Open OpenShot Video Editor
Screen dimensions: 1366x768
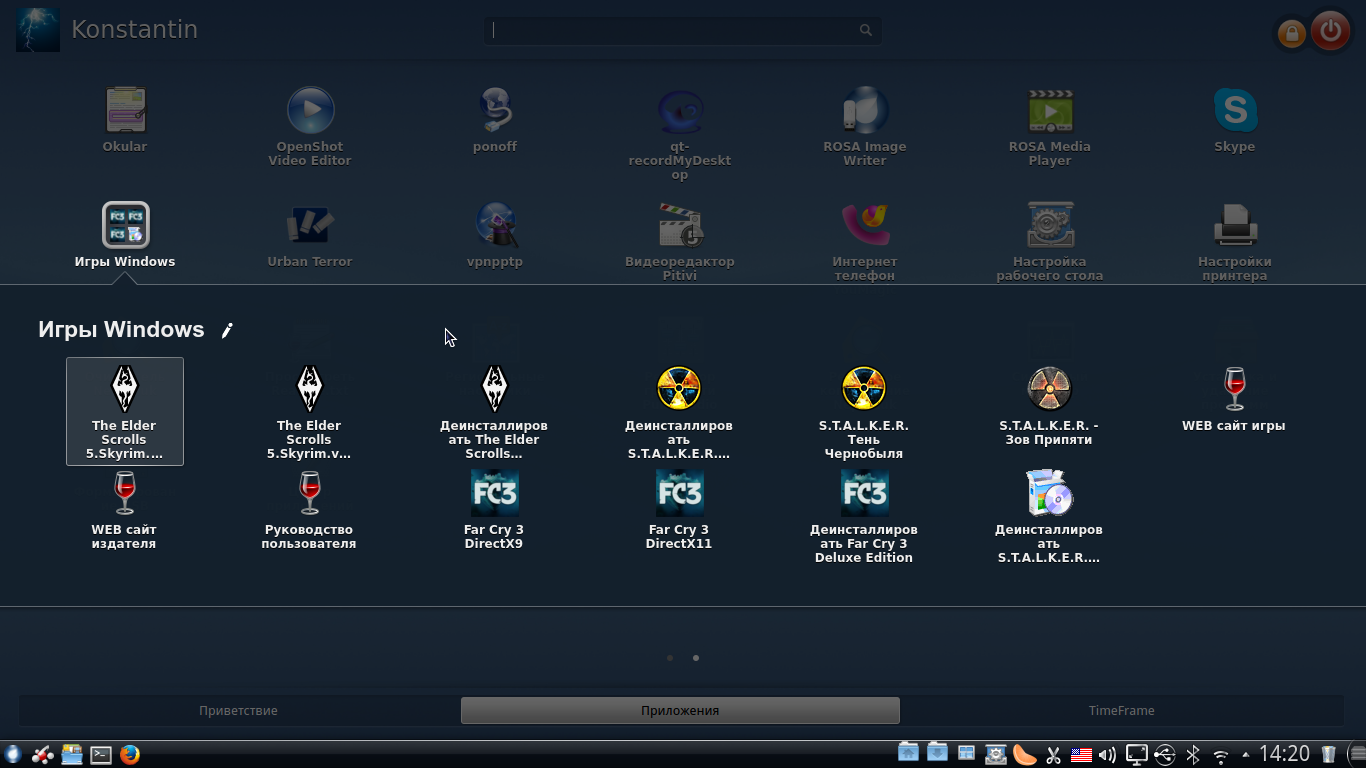pyautogui.click(x=310, y=126)
